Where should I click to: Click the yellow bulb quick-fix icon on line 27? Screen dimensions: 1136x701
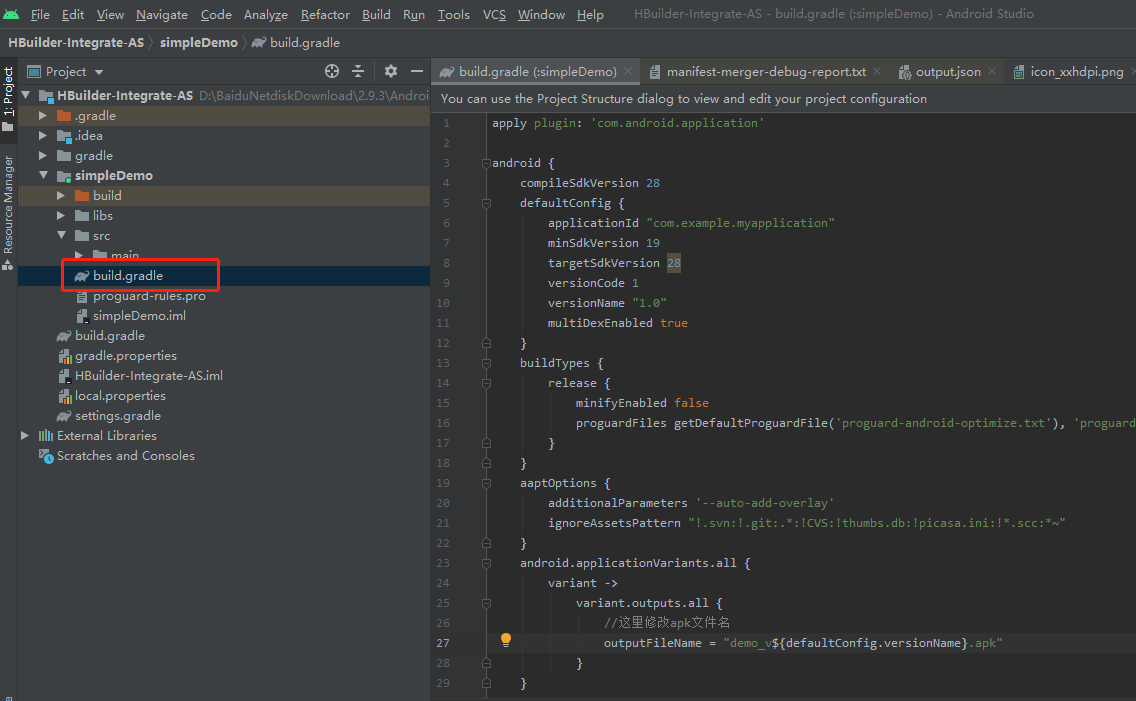point(505,639)
